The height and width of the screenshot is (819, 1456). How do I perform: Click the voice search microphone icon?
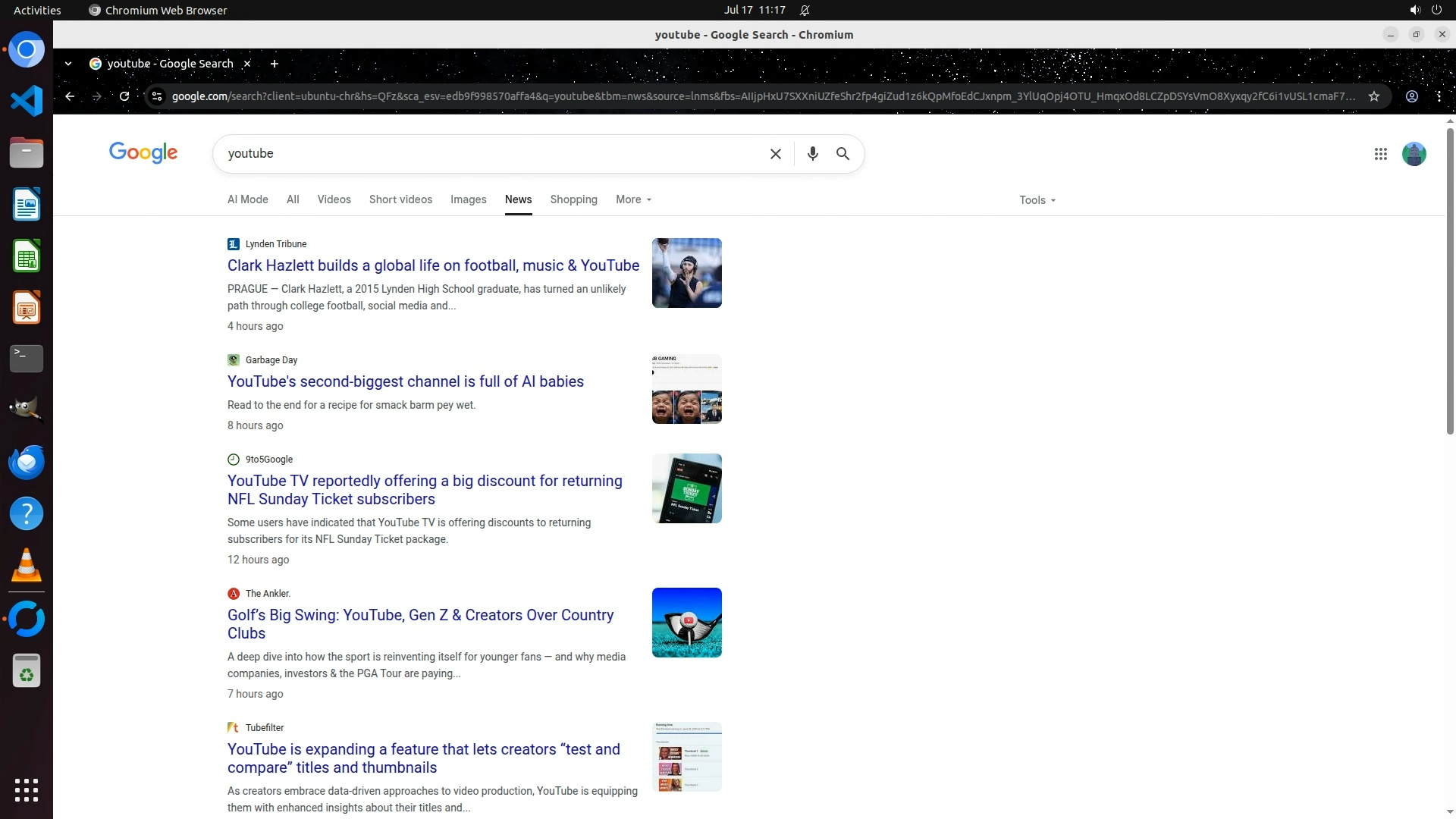(x=812, y=154)
